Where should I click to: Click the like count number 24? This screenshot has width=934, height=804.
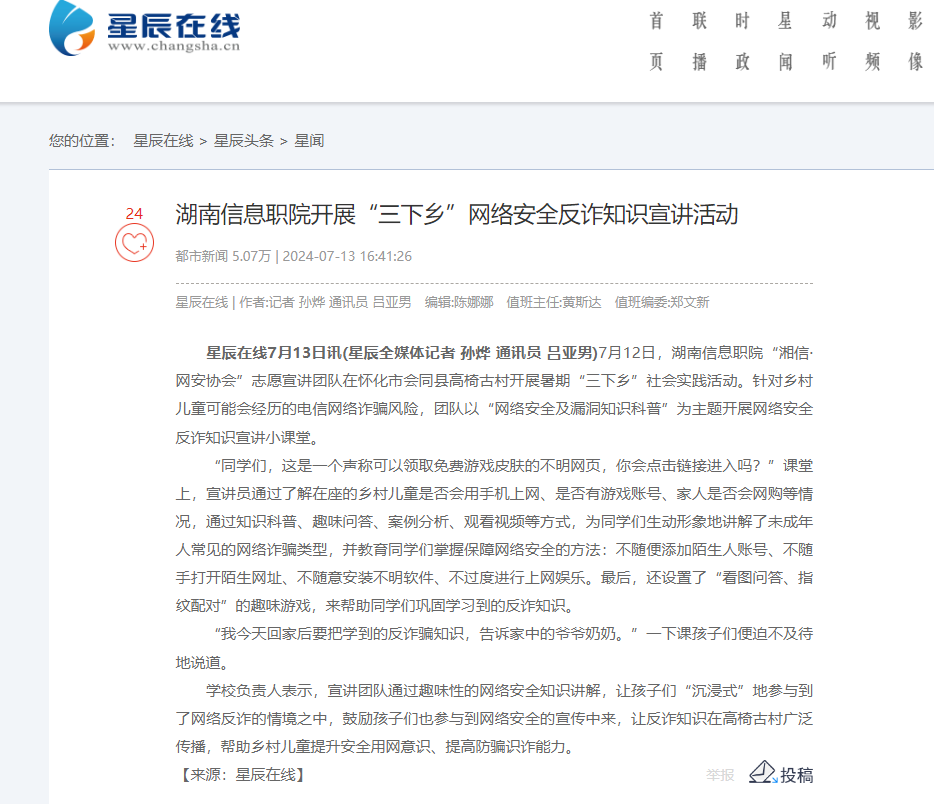(x=134, y=213)
